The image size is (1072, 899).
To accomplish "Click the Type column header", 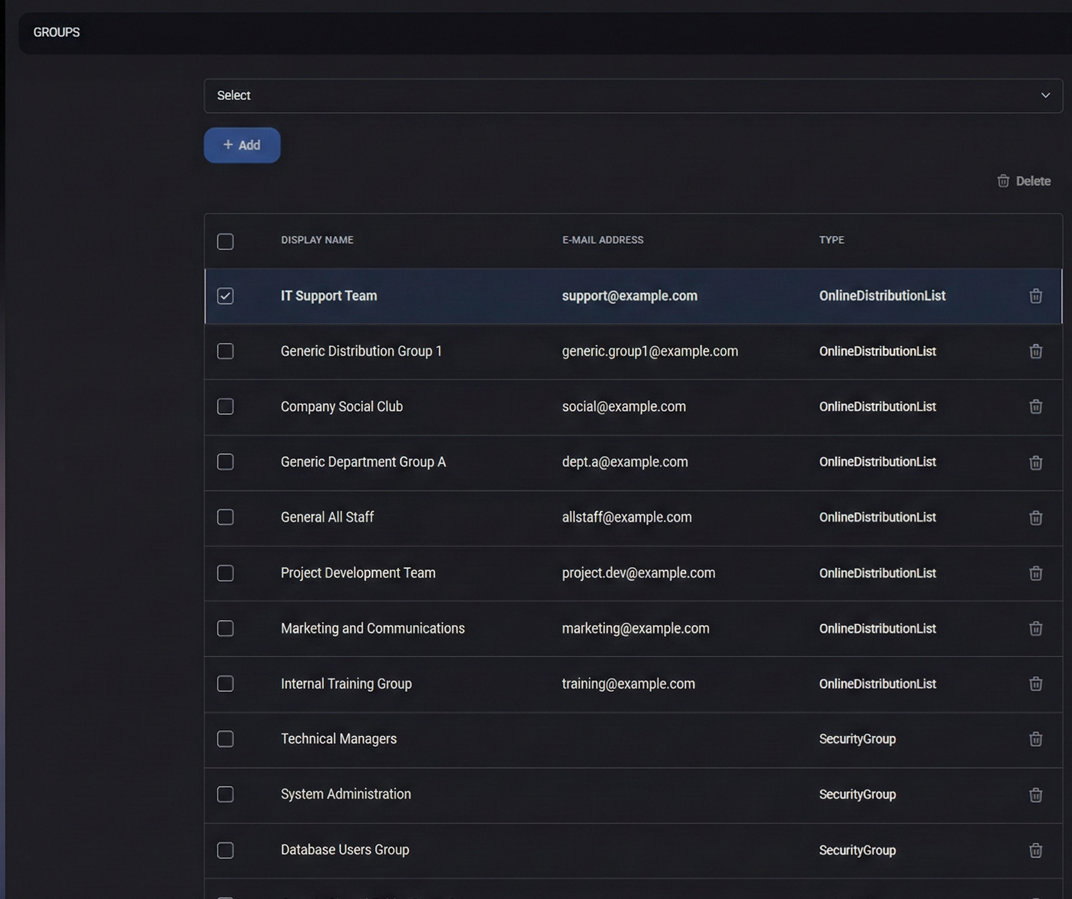I will [831, 240].
